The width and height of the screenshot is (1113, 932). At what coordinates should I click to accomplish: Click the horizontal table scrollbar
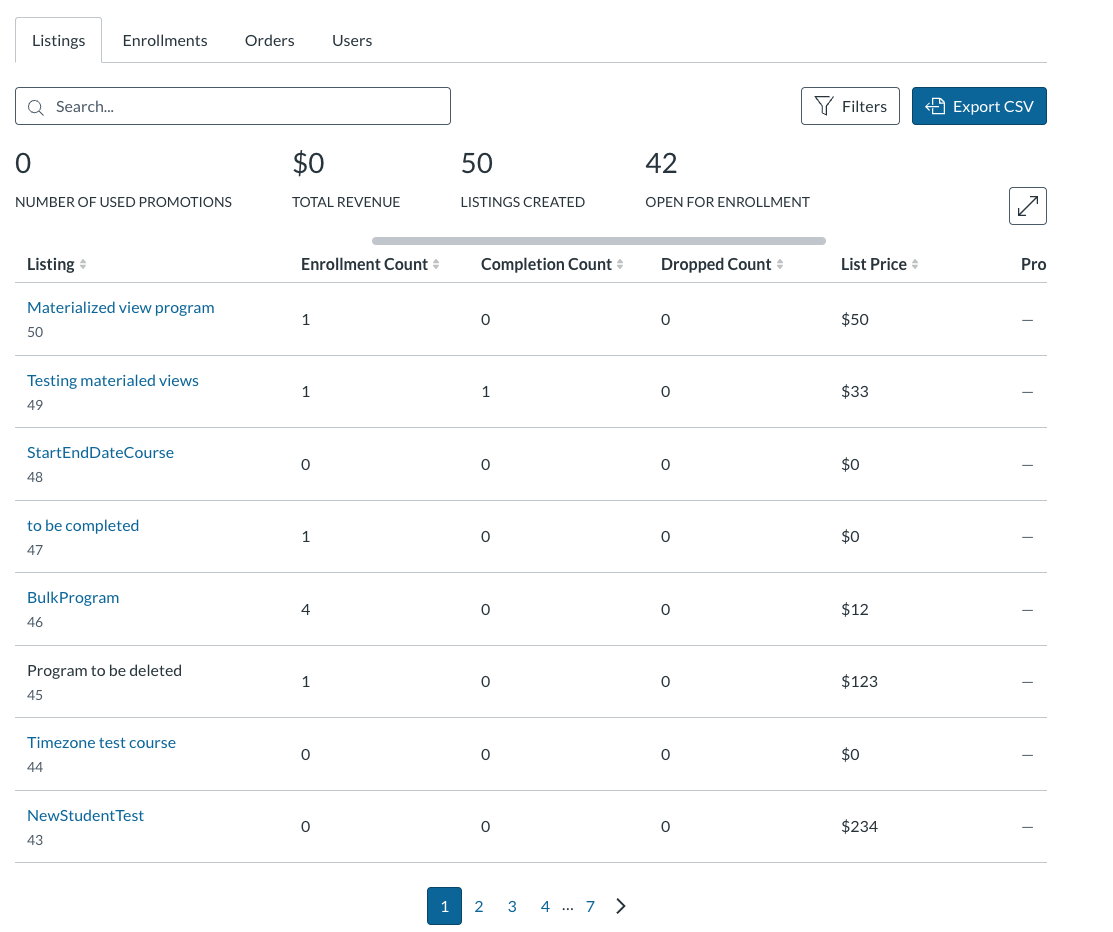tap(598, 241)
